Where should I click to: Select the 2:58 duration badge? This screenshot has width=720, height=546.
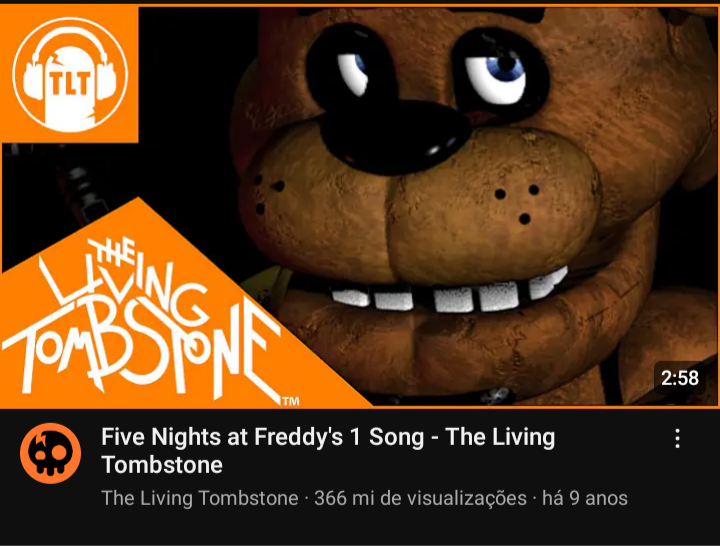(x=680, y=378)
